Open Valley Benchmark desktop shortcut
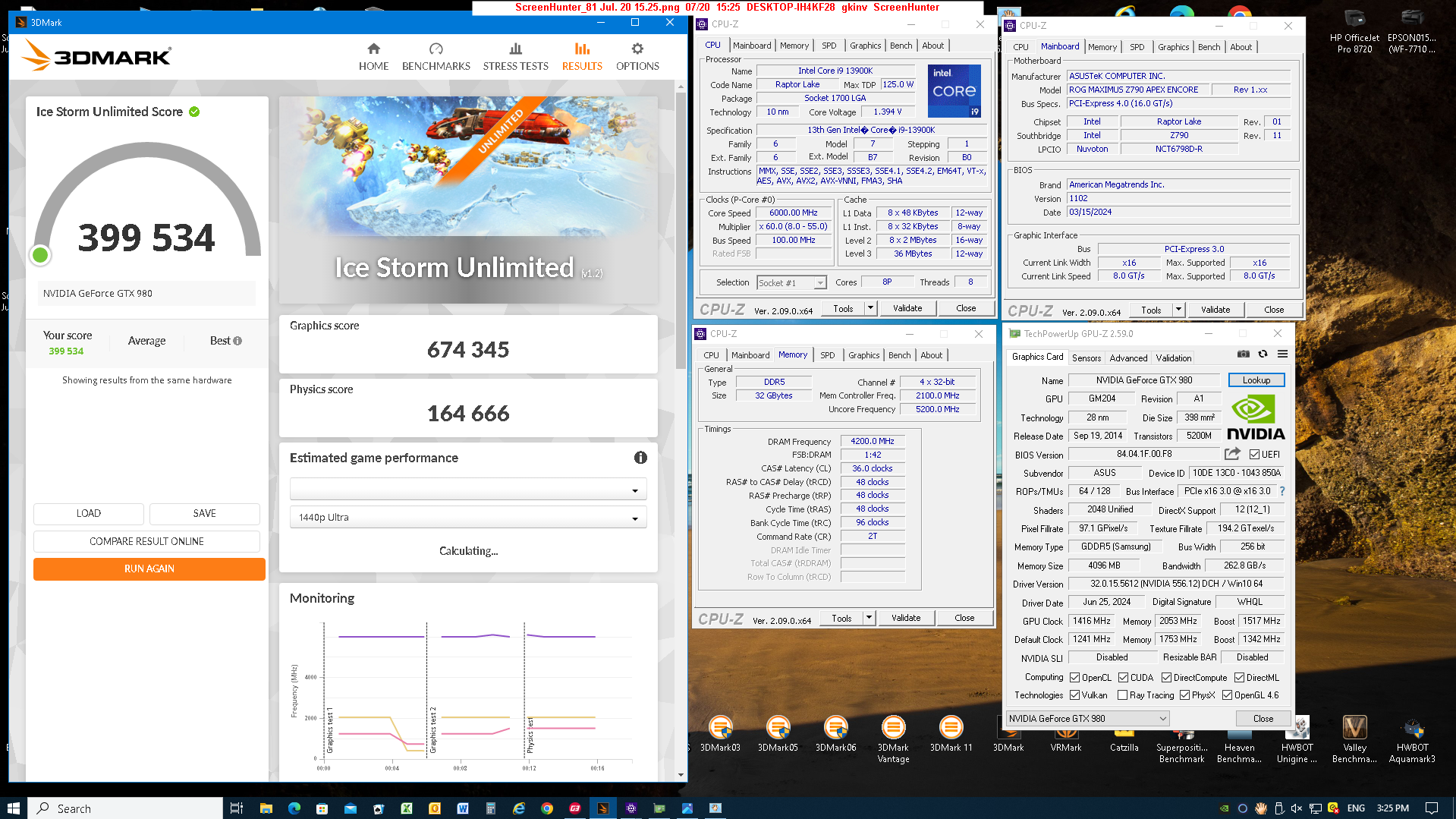The height and width of the screenshot is (819, 1456). (1354, 739)
